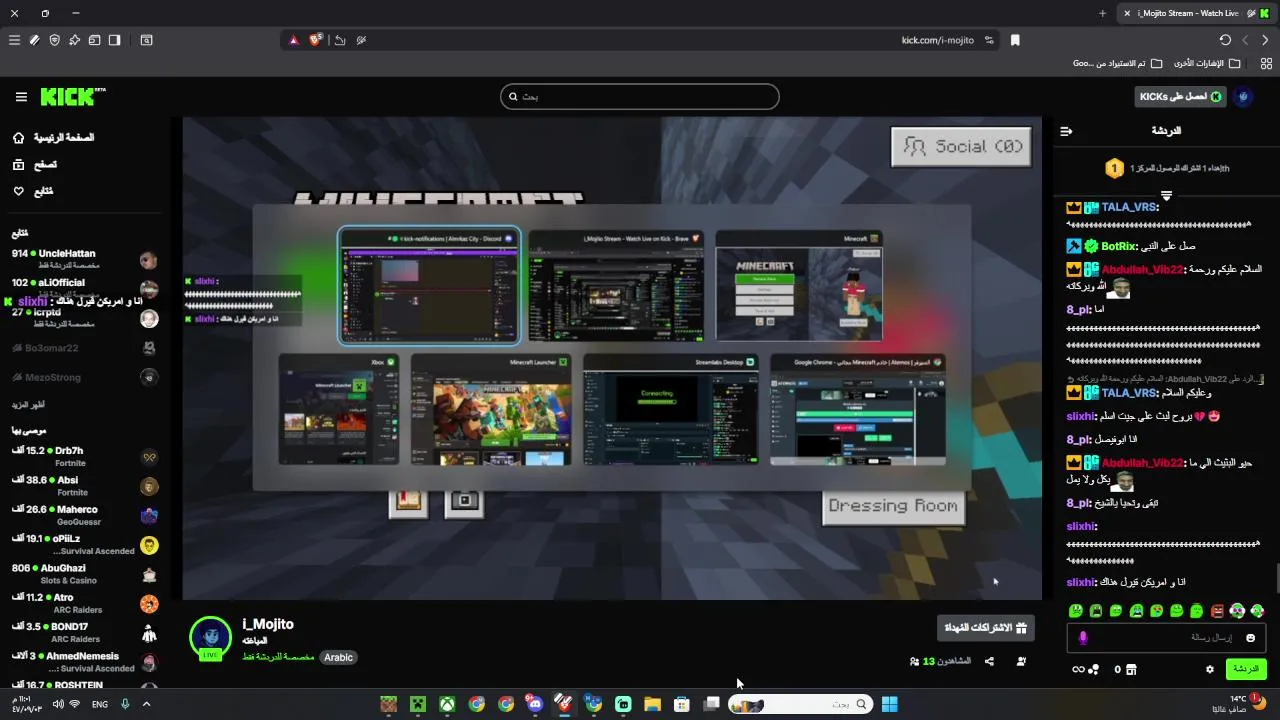Click the gifted sub badge number 1
This screenshot has width=1280, height=720.
pos(1114,169)
